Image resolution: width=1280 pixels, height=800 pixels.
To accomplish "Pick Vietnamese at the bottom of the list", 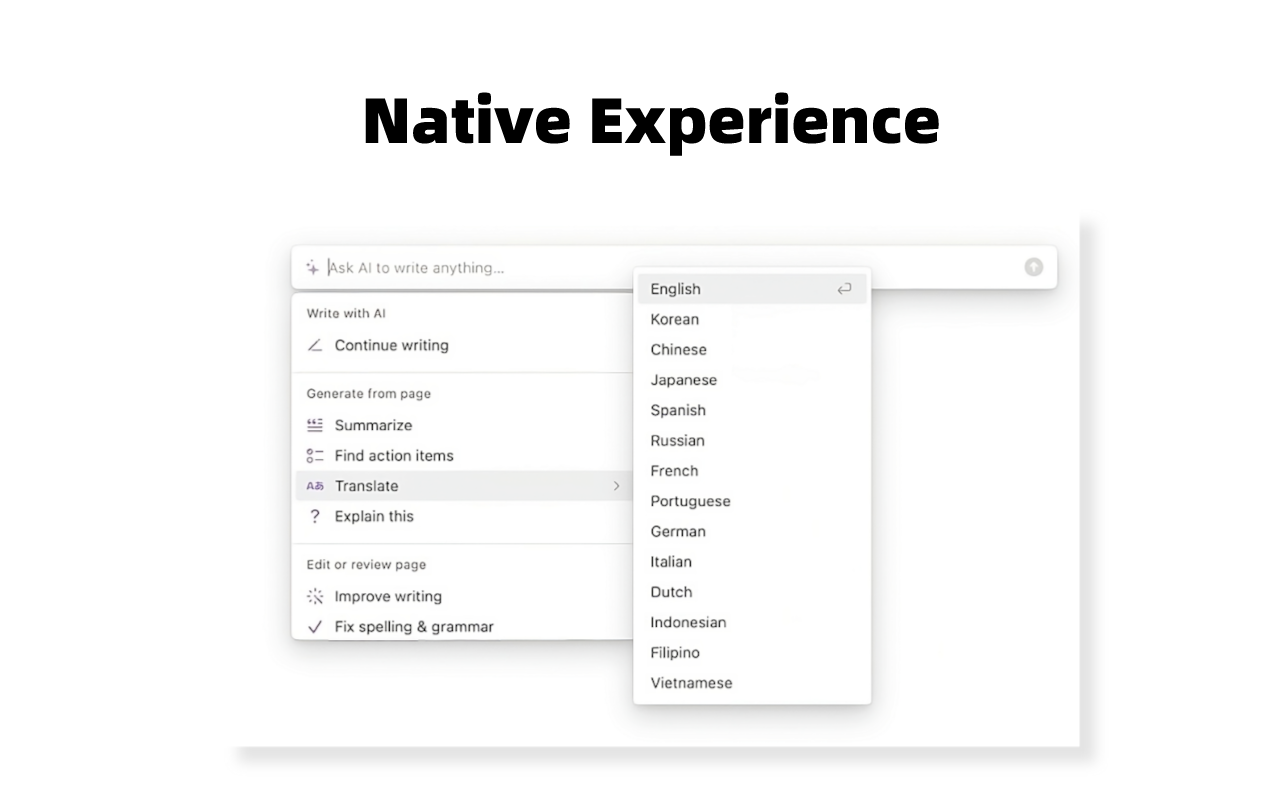I will [x=691, y=682].
